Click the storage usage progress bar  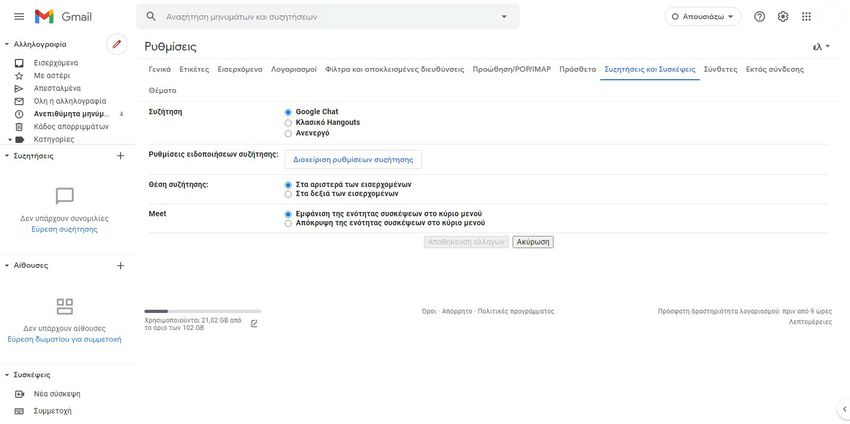(203, 311)
